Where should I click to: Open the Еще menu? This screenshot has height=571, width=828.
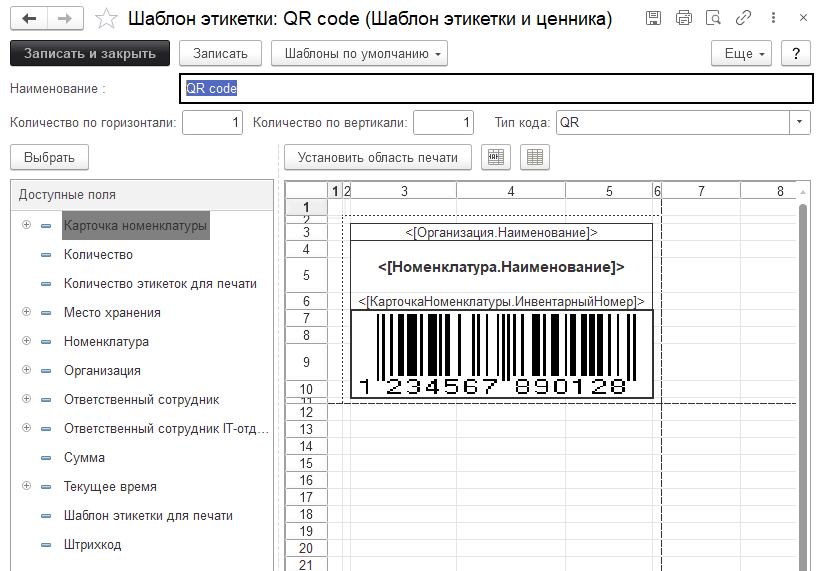741,53
